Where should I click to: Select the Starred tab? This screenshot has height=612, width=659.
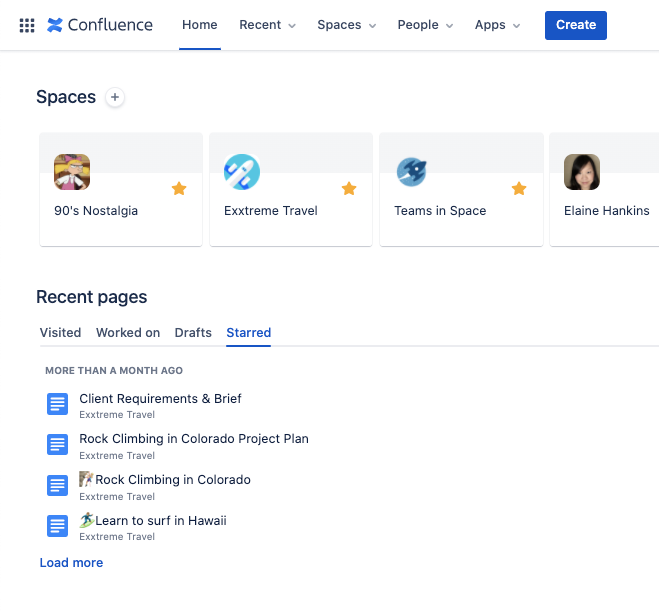point(248,332)
